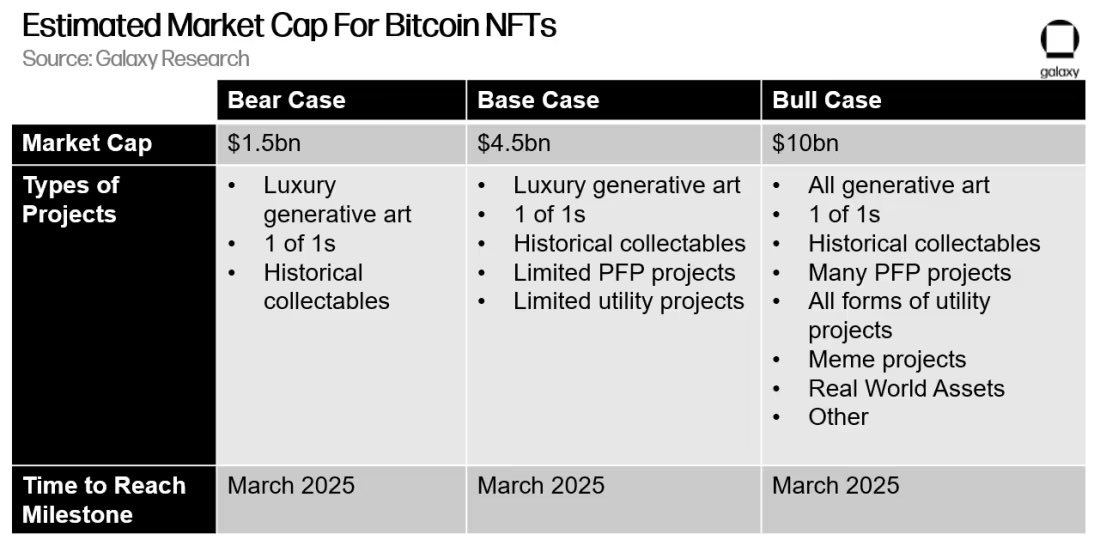This screenshot has width=1100, height=546.
Task: Click Real World Assets bullet item
Action: pyautogui.click(x=906, y=388)
